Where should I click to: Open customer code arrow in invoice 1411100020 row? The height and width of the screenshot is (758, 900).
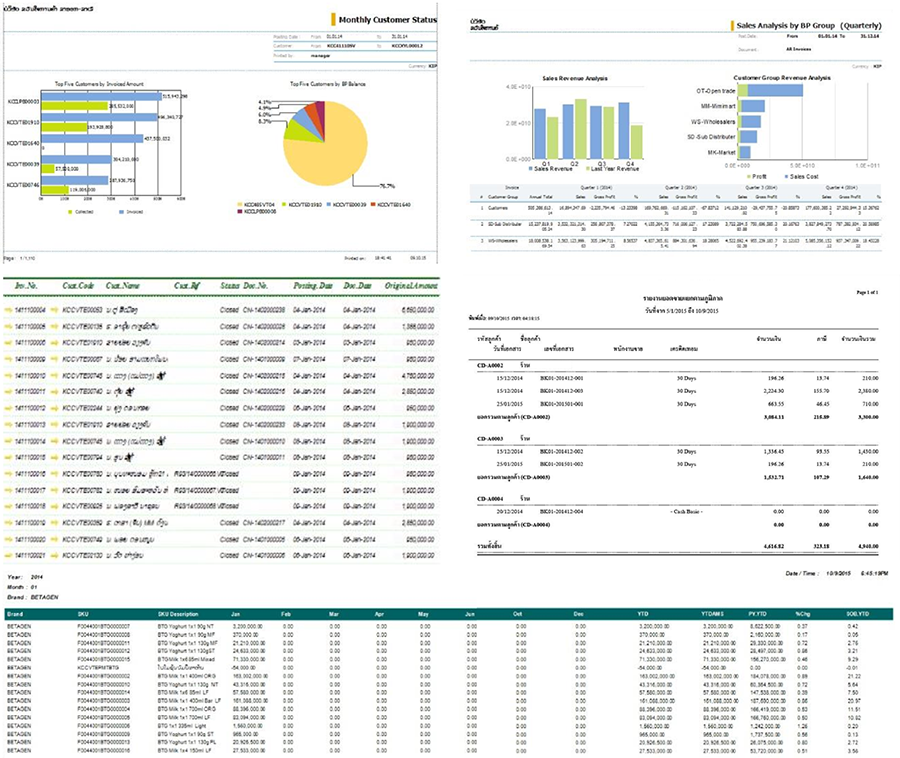tap(55, 539)
